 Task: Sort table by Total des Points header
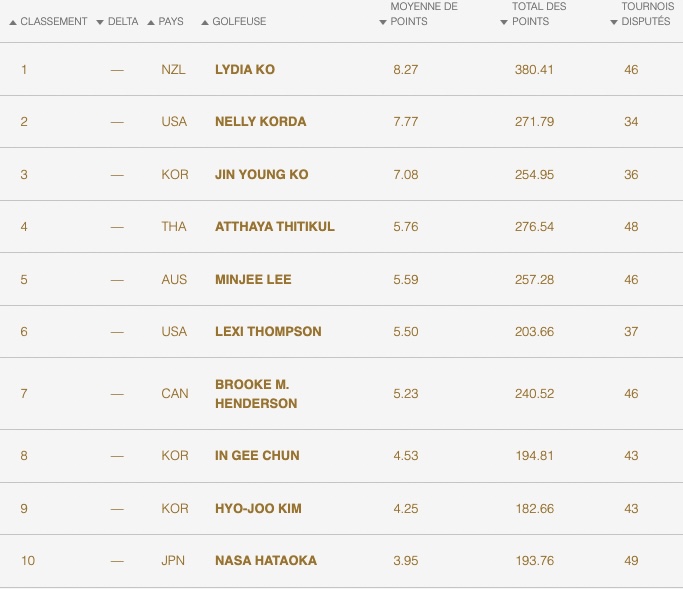[539, 14]
